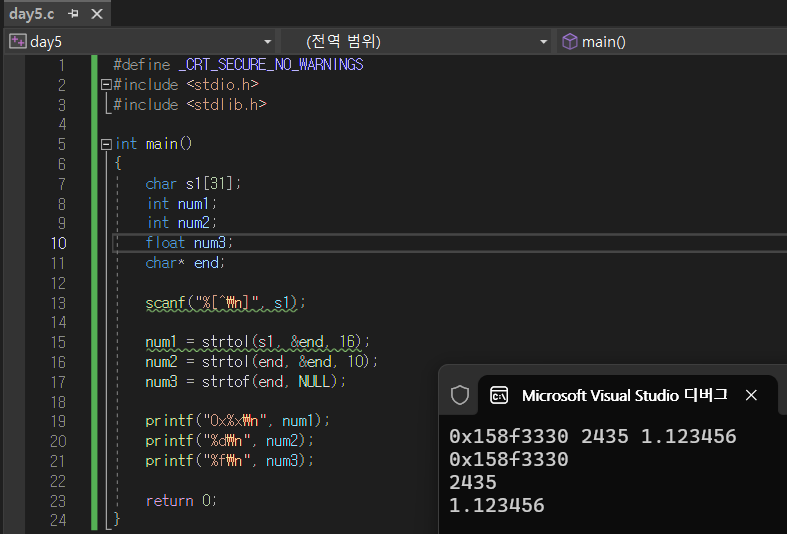Screen dimensions: 787x534
Task: Click the main() cube icon
Action: click(x=570, y=41)
